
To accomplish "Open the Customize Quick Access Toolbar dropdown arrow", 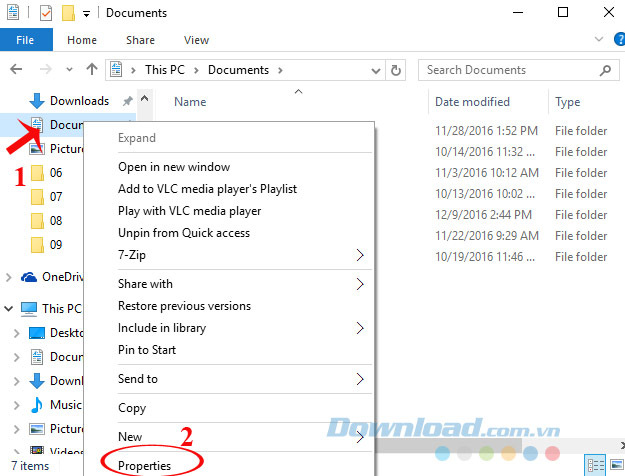I will point(86,14).
